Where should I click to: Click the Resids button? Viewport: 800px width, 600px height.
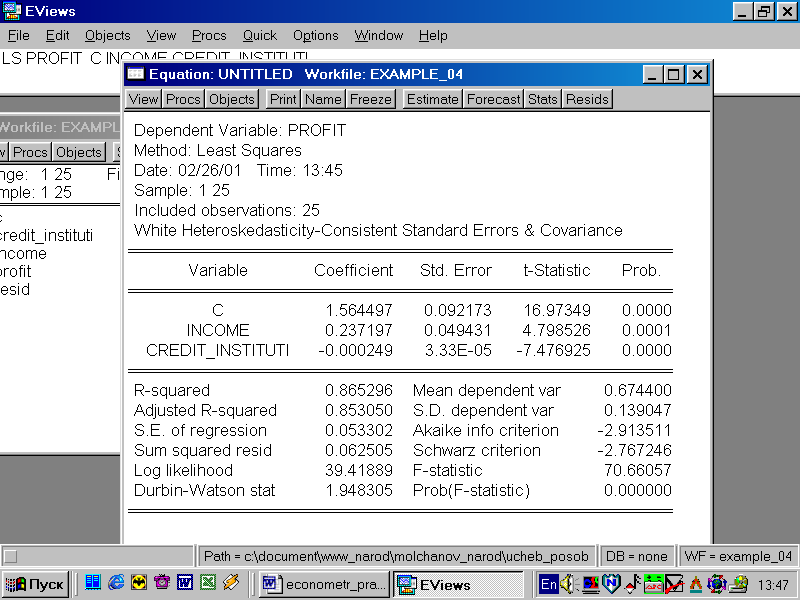(x=587, y=99)
